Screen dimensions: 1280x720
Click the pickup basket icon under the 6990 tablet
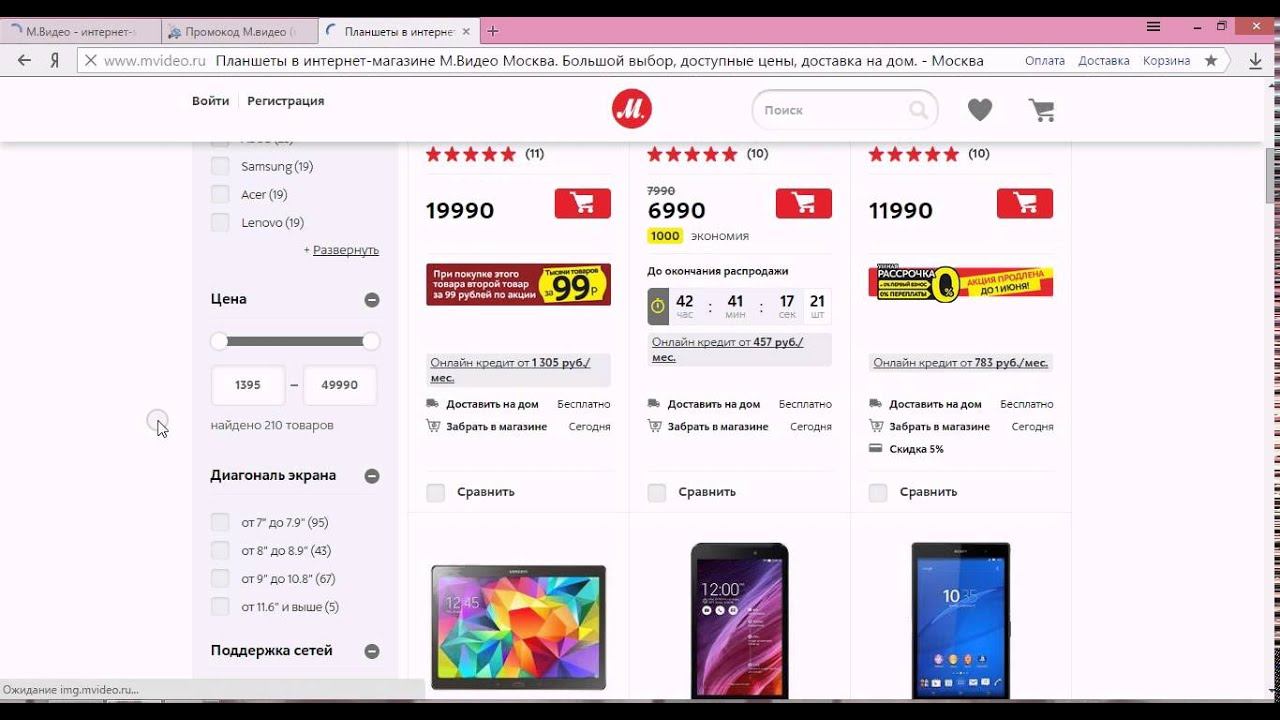tap(654, 426)
